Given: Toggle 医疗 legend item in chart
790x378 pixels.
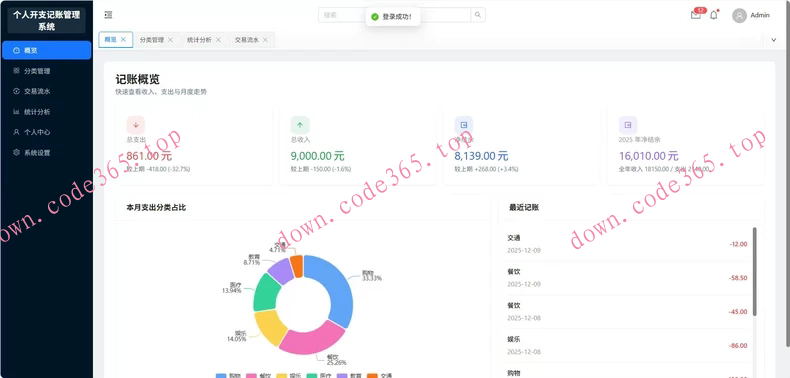Looking at the screenshot, I should click(x=320, y=375).
